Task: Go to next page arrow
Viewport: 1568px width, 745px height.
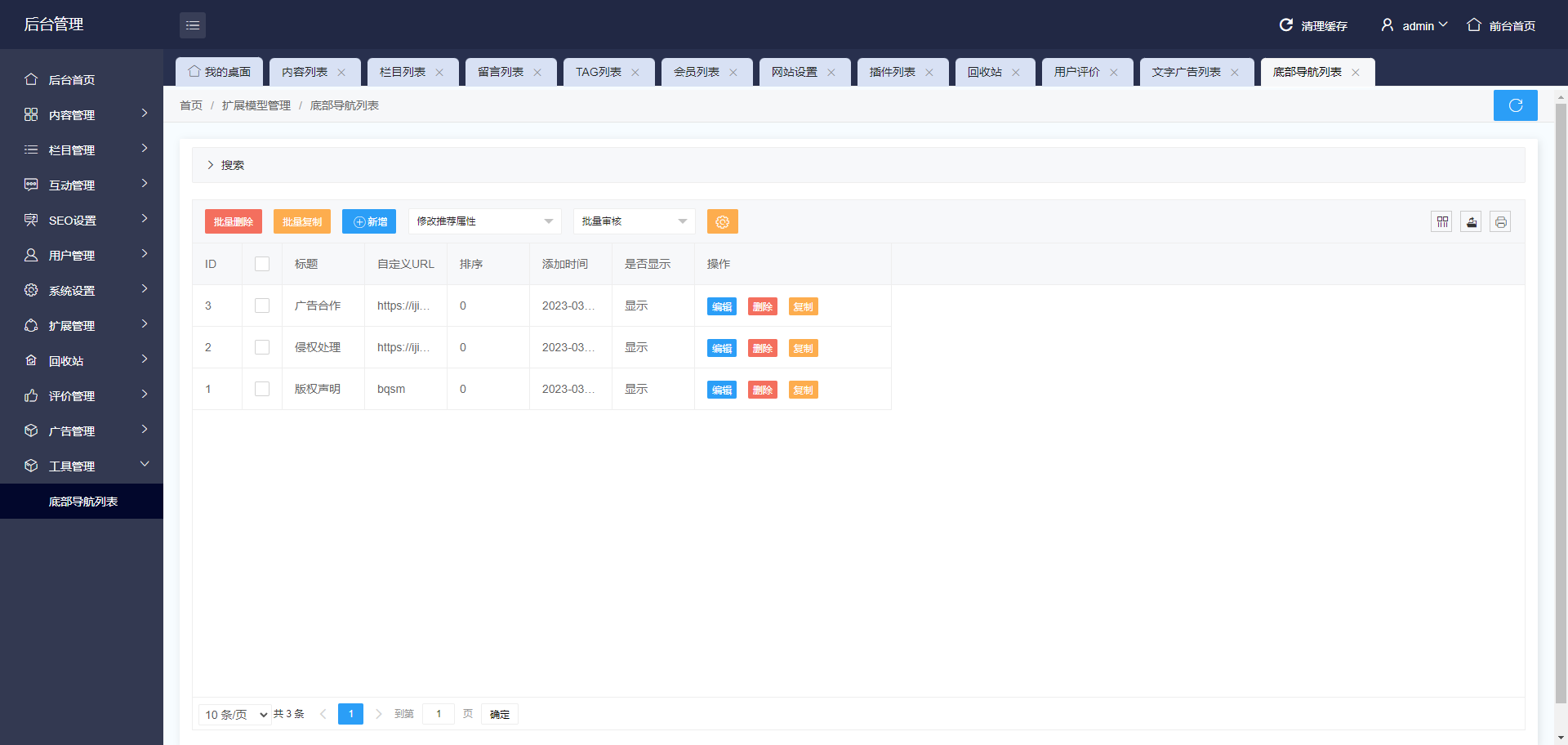Action: [378, 714]
